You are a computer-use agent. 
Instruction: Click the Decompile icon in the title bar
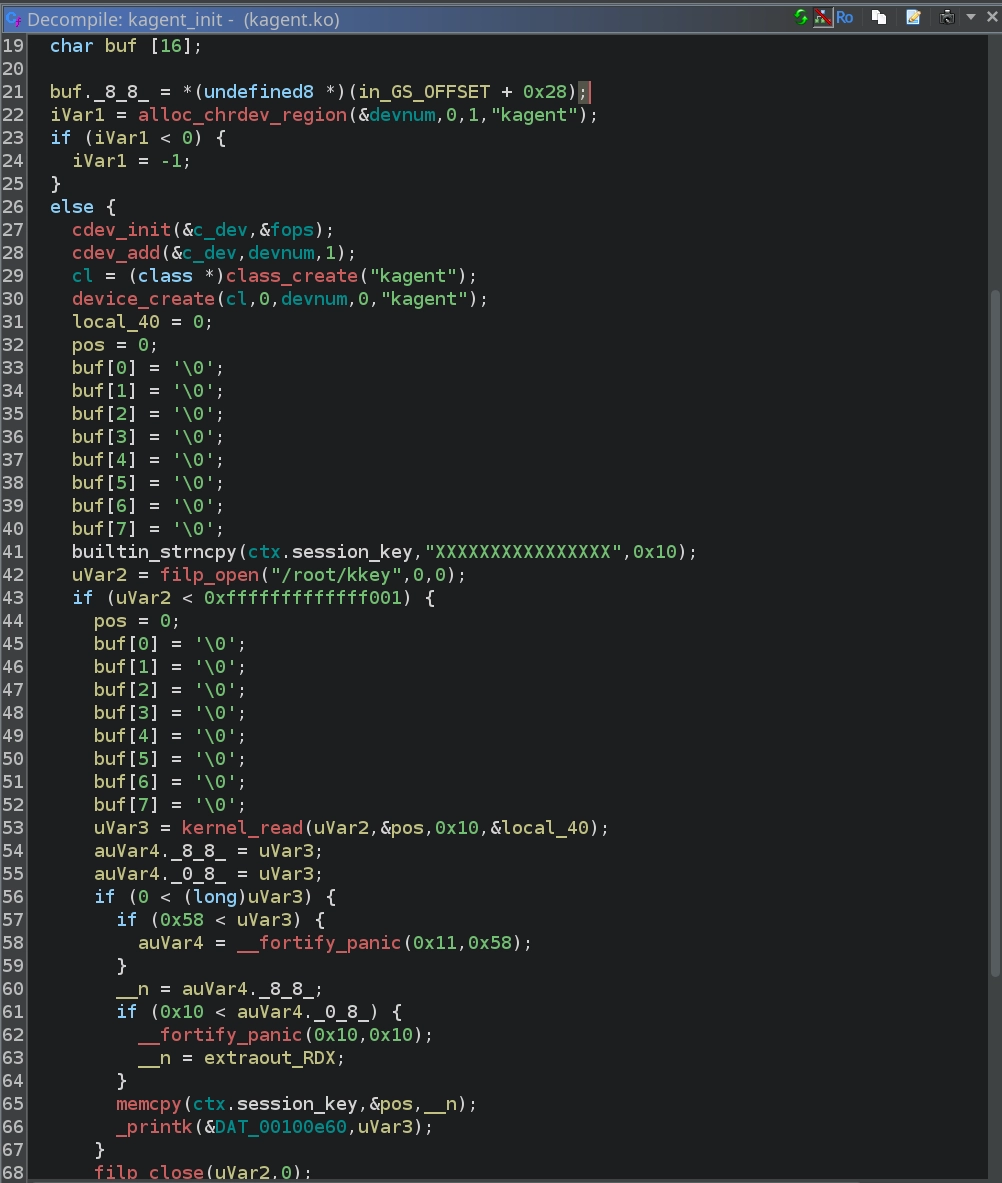point(14,19)
